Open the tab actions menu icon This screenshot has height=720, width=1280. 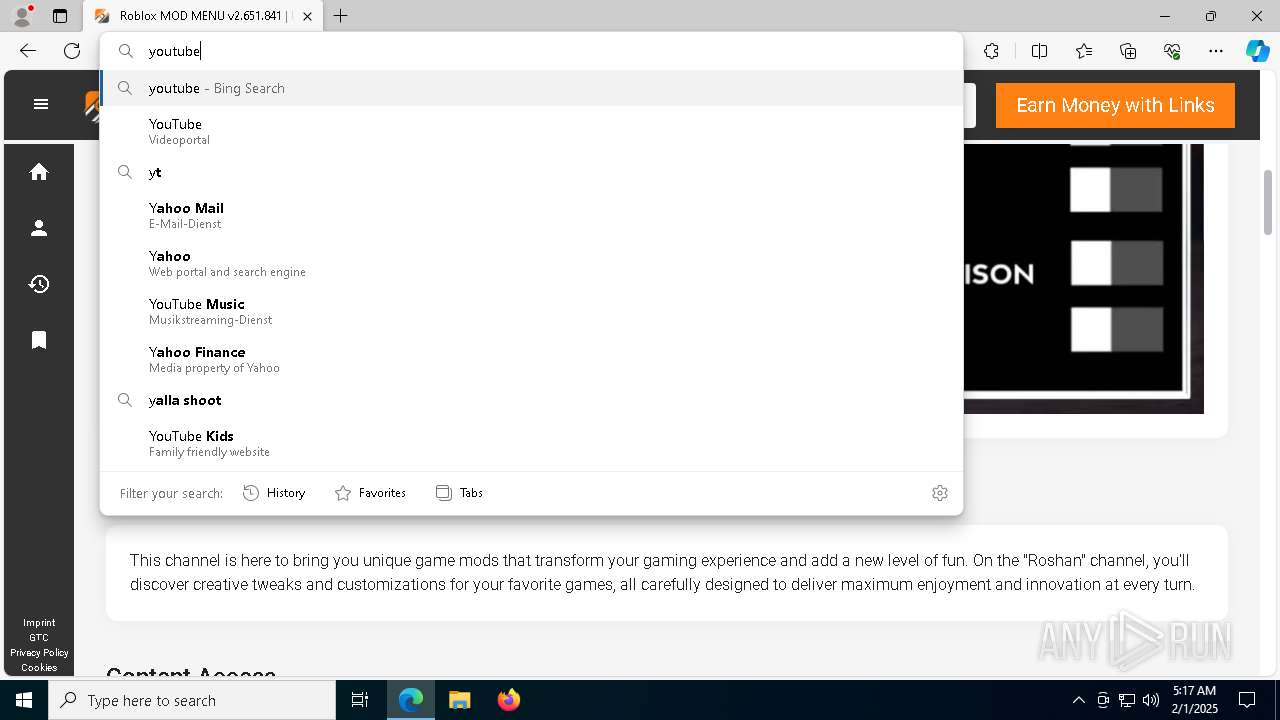pyautogui.click(x=60, y=16)
